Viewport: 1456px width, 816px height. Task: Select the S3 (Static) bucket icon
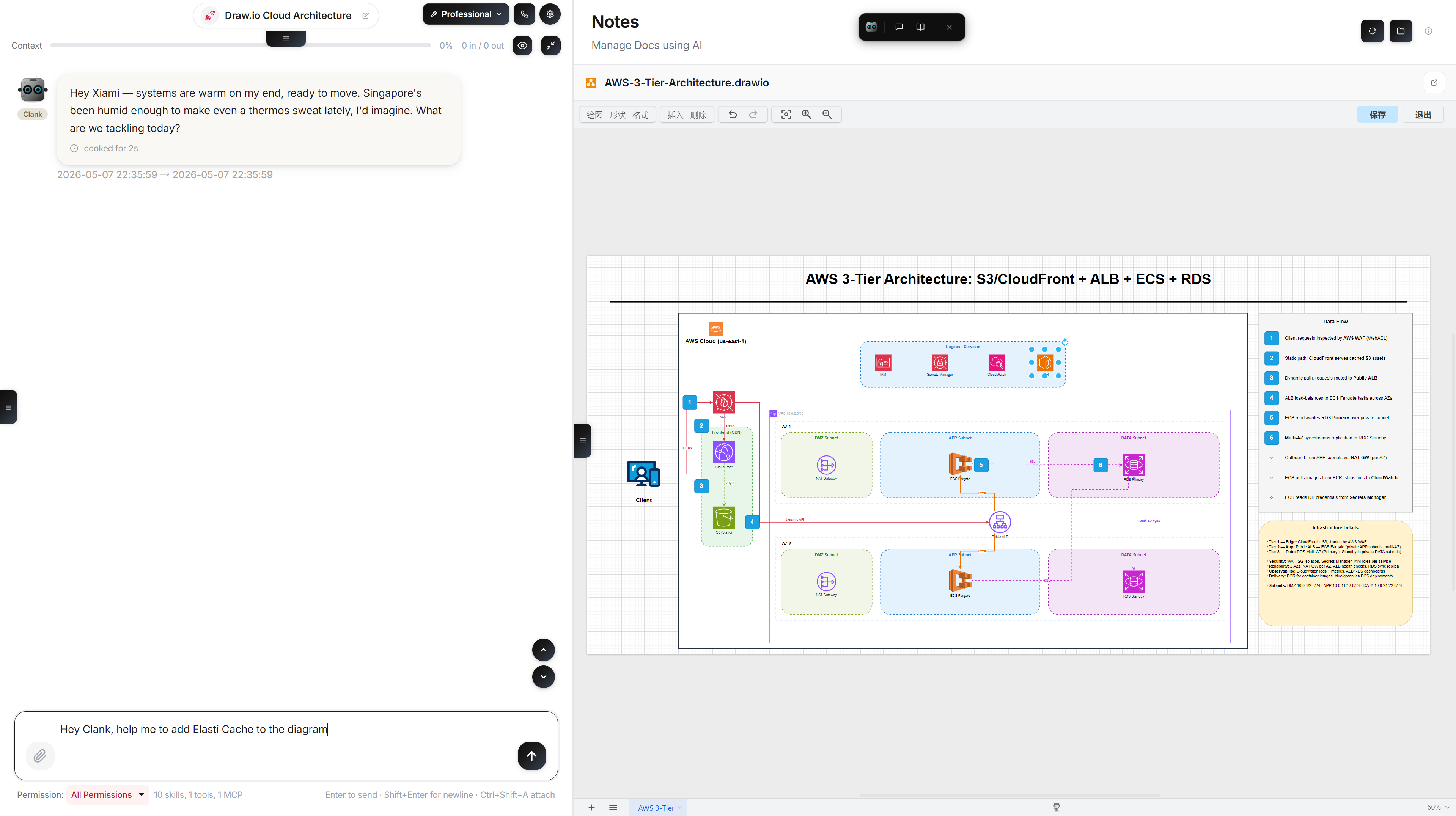coord(724,518)
